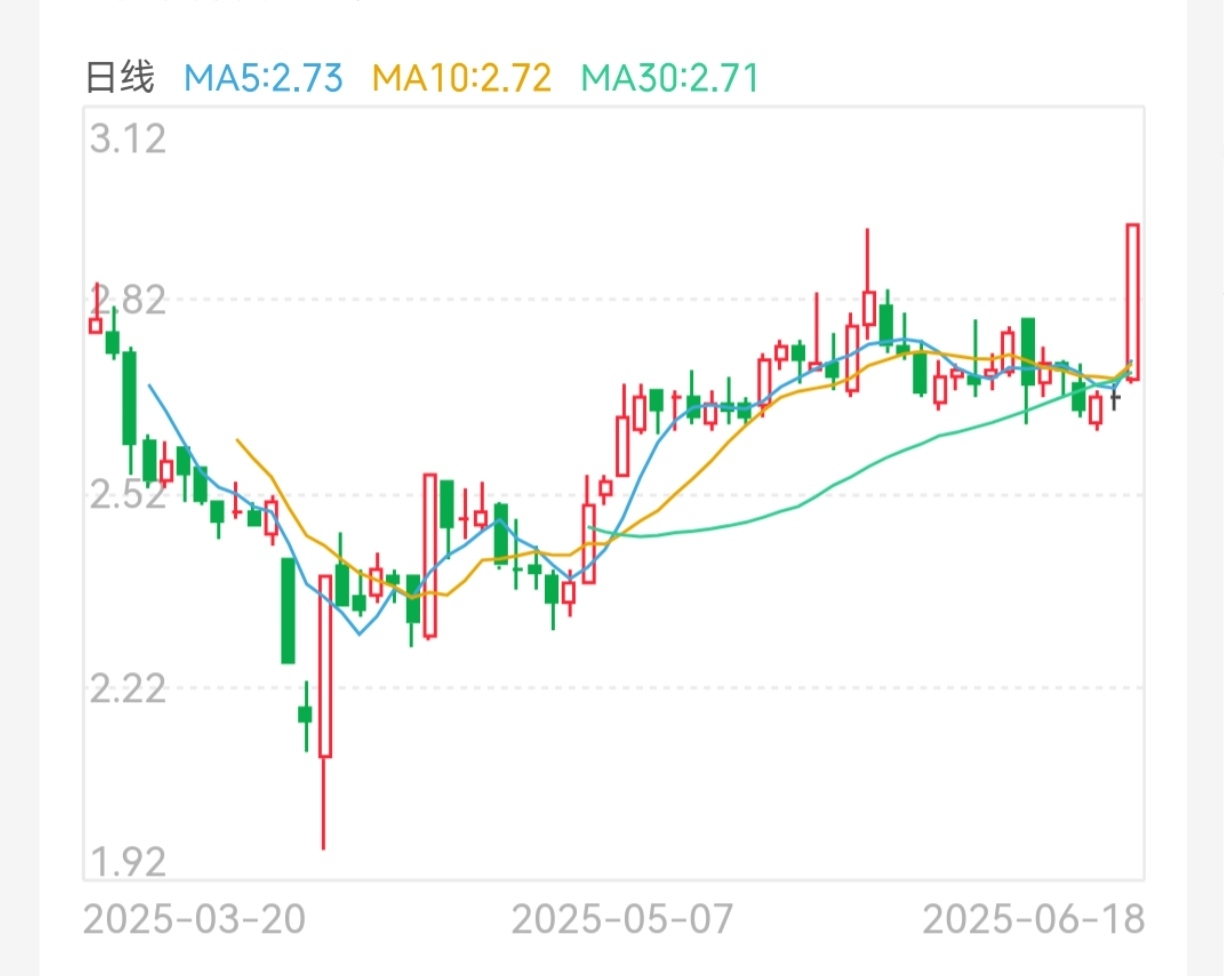Select the large green candle before the low
The width and height of the screenshot is (1224, 976).
click(x=288, y=610)
